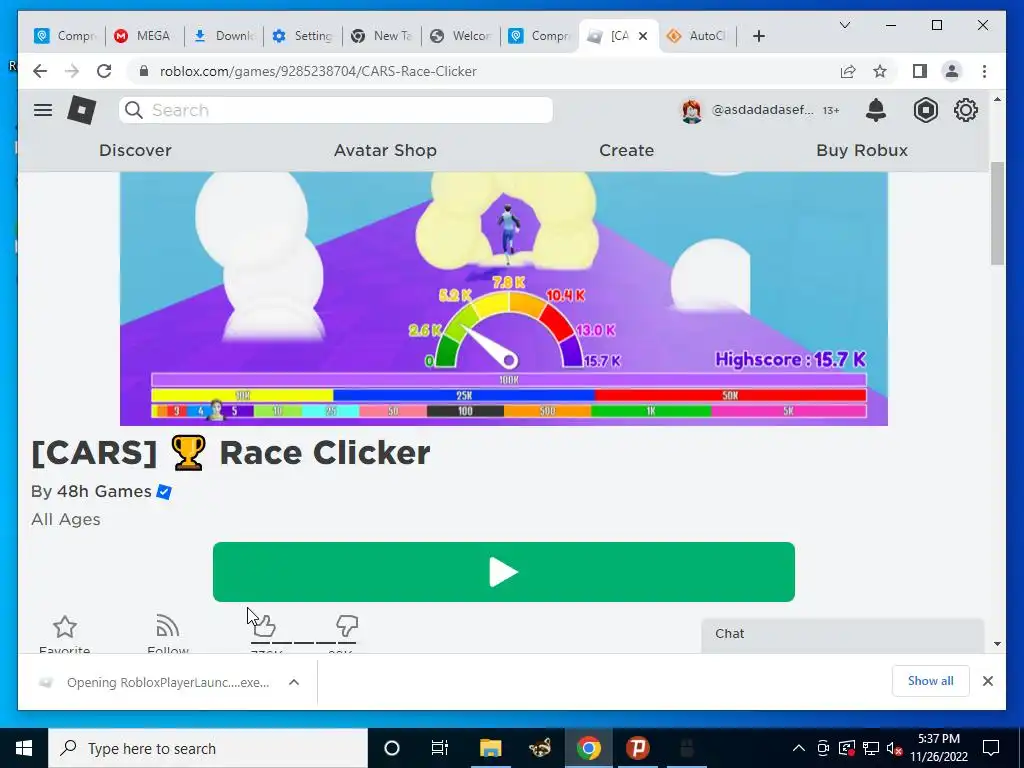
Task: Open the Action Center notifications
Action: coord(991,748)
